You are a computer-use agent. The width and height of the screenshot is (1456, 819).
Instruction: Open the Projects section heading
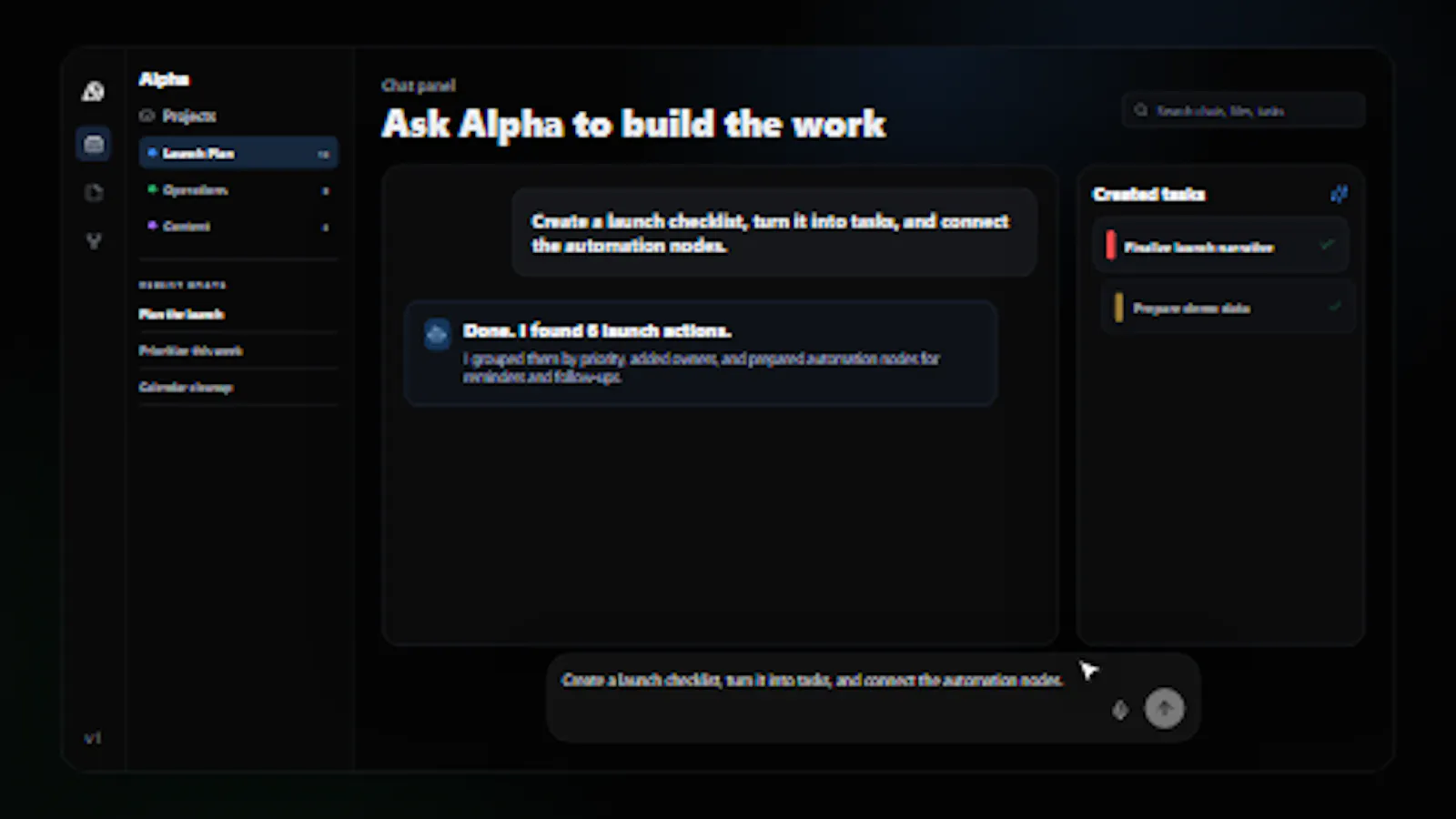189,116
